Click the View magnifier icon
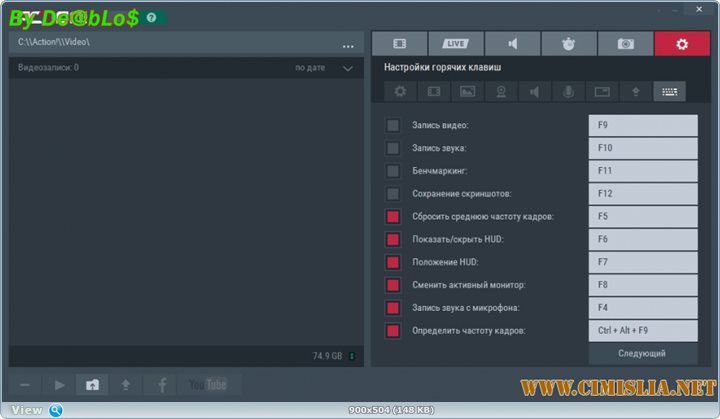Image resolution: width=720 pixels, height=419 pixels. tap(56, 410)
